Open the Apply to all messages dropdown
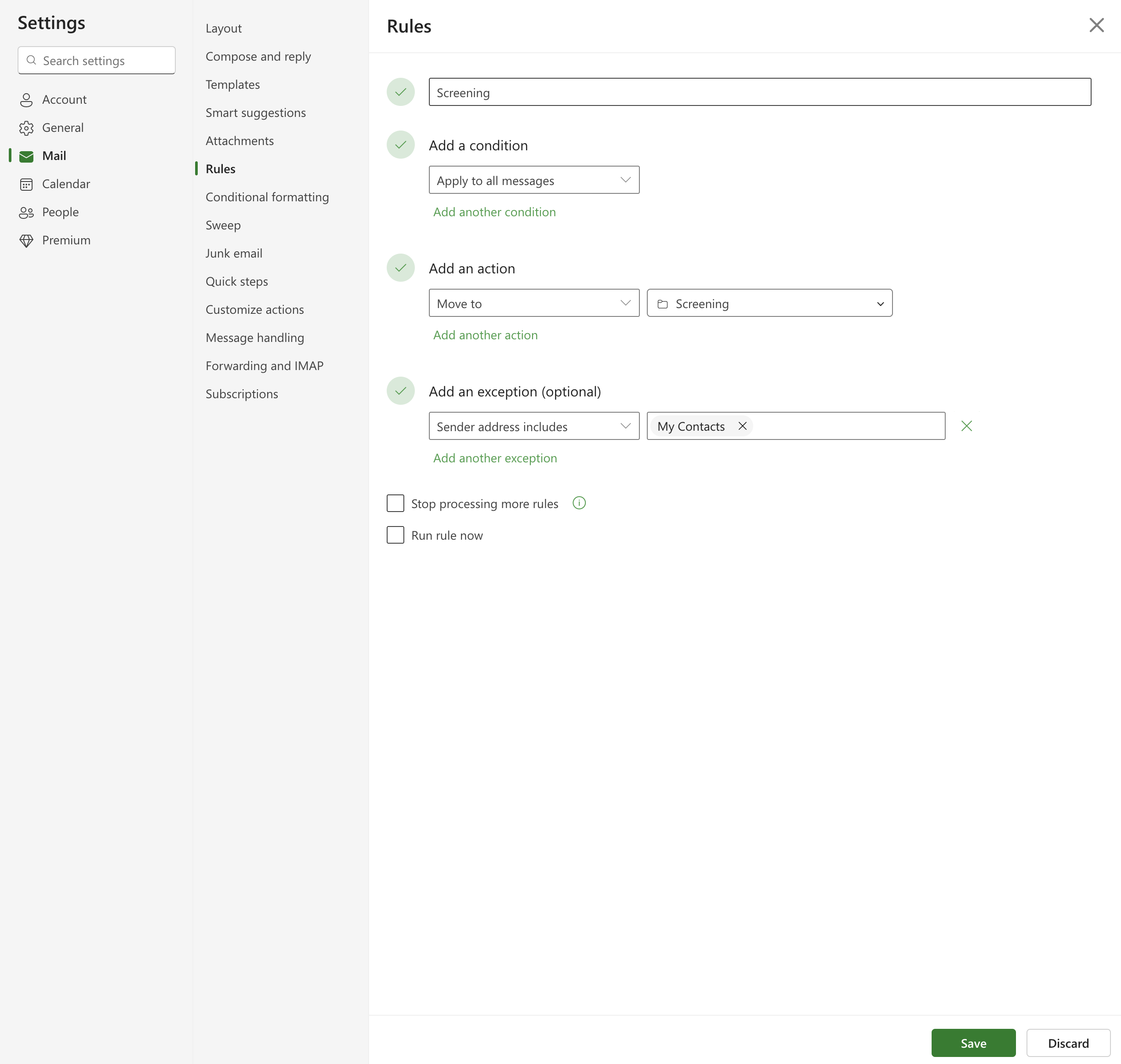This screenshot has height=1064, width=1121. click(x=533, y=180)
